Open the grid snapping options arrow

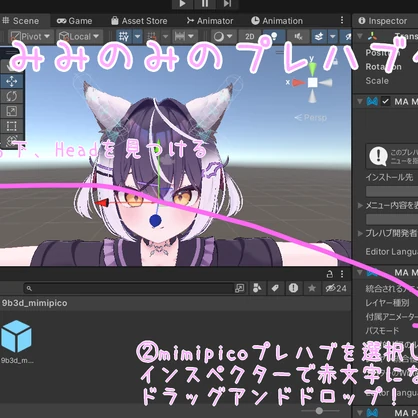(x=165, y=36)
